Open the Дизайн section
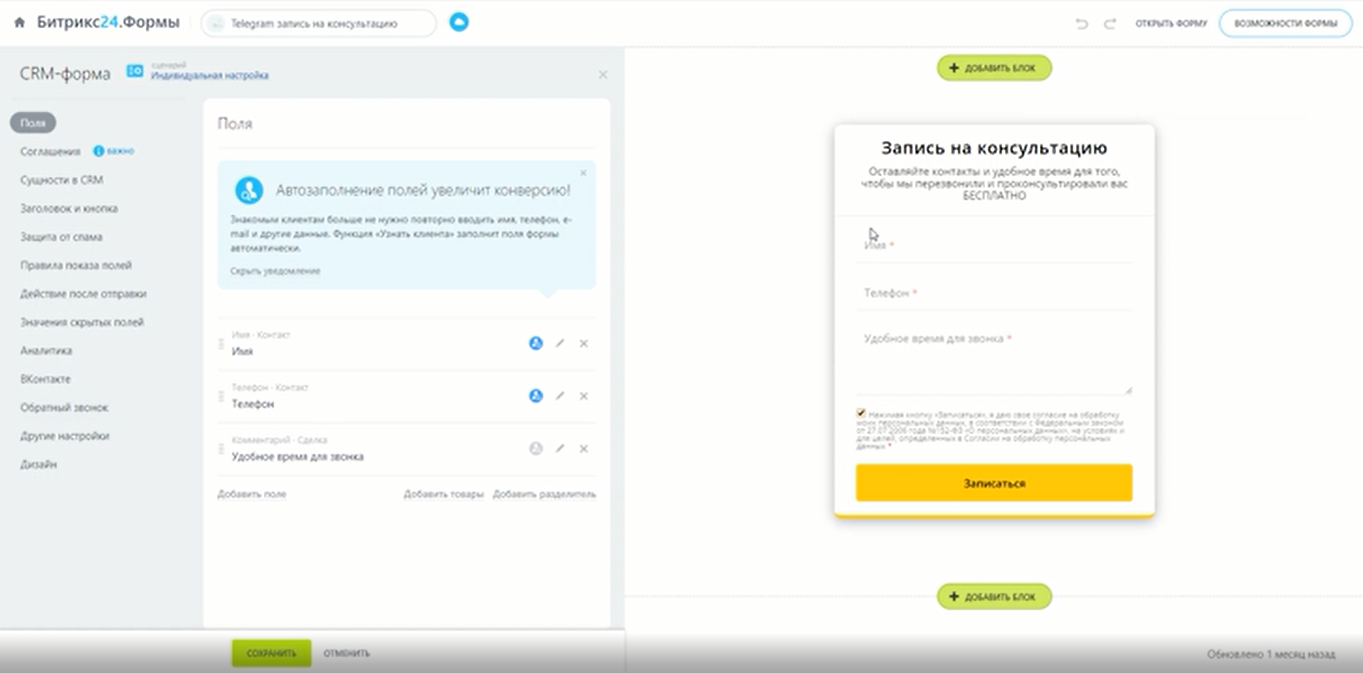Viewport: 1363px width, 673px height. click(38, 464)
